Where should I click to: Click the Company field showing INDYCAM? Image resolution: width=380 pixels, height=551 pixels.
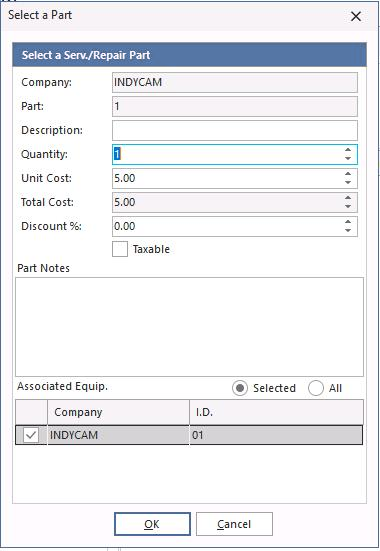(x=235, y=83)
